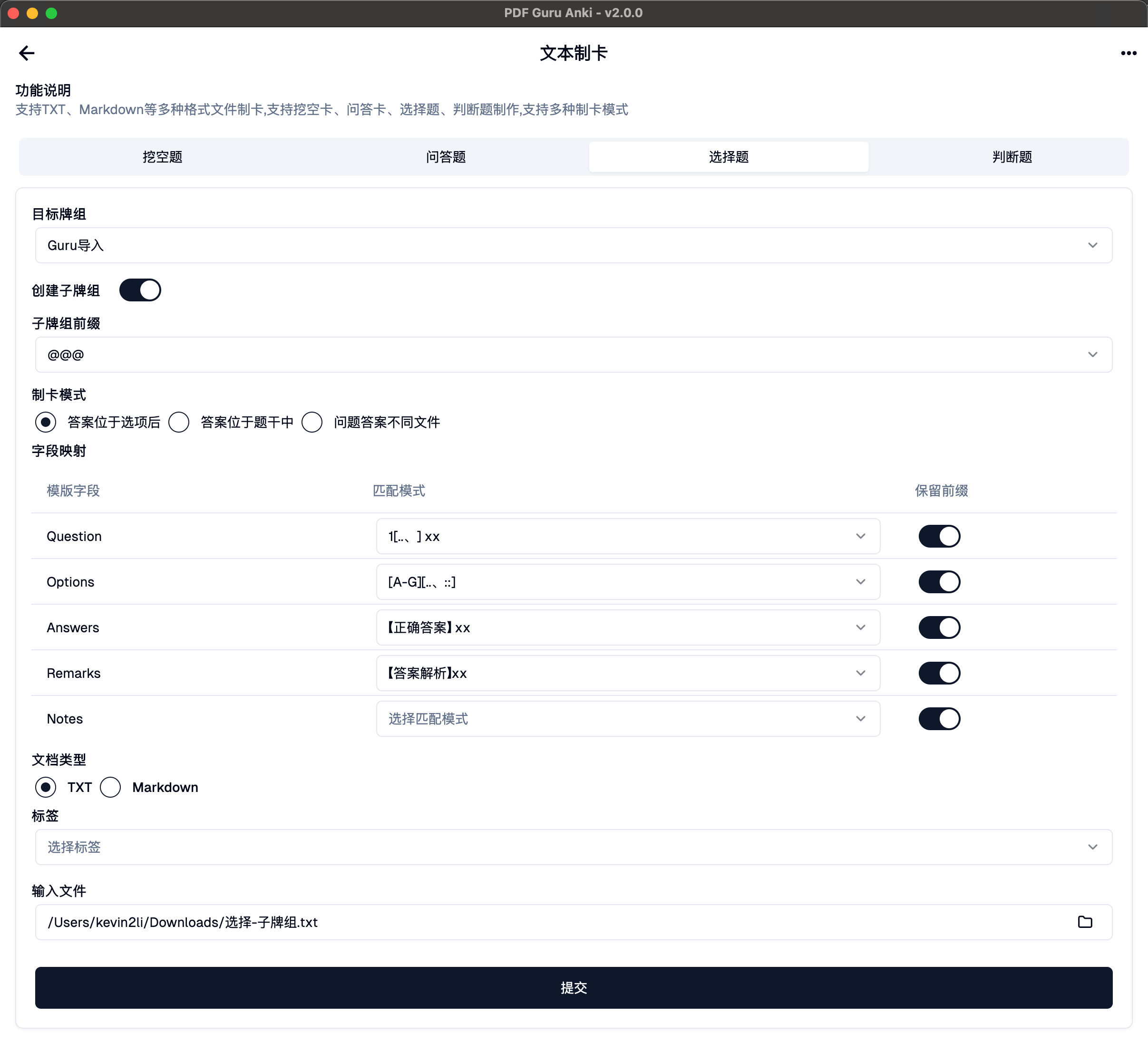1148x1042 pixels.
Task: Click the folder browse icon for input file
Action: click(x=1085, y=922)
